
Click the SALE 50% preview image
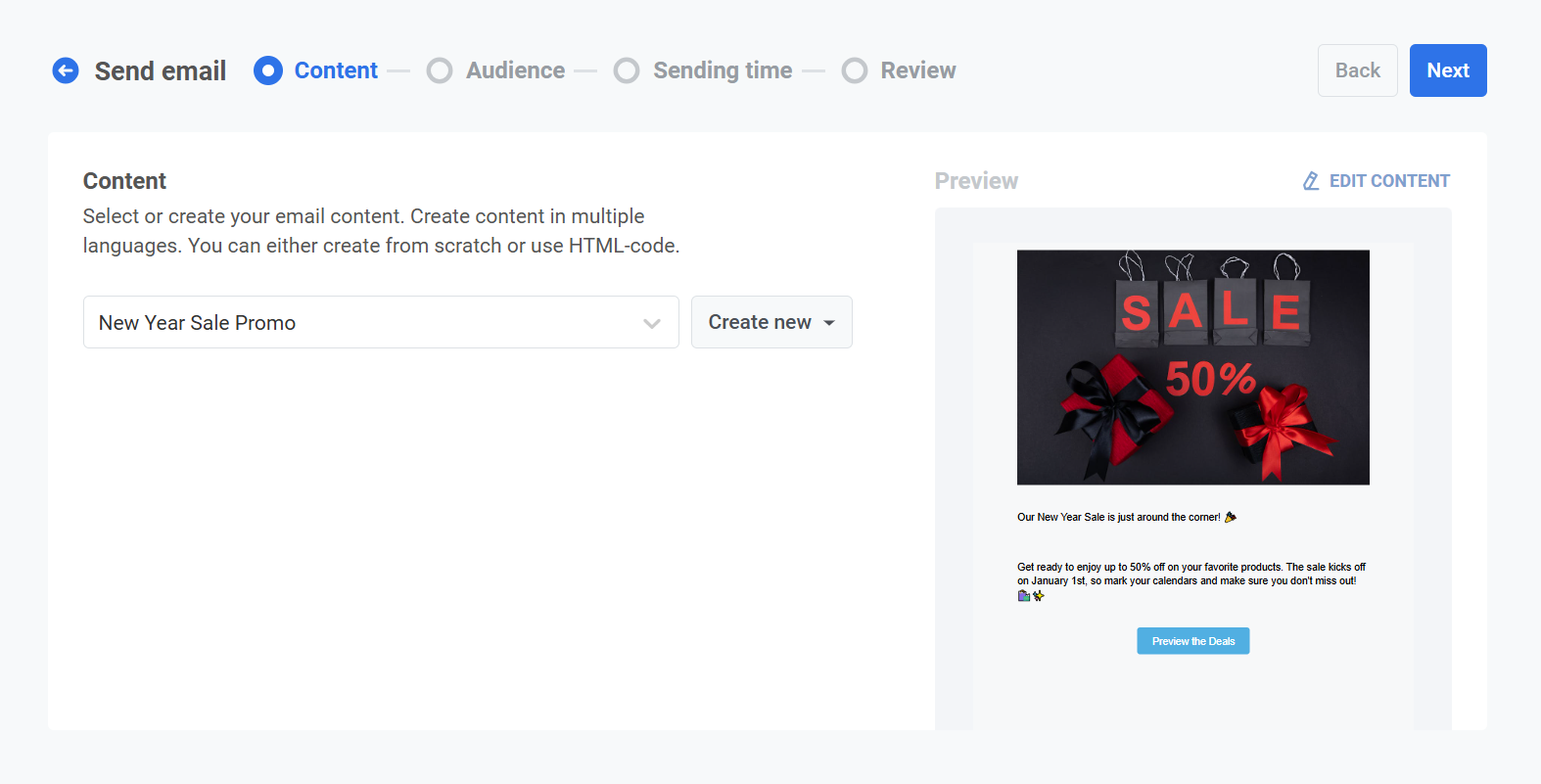coord(1192,367)
